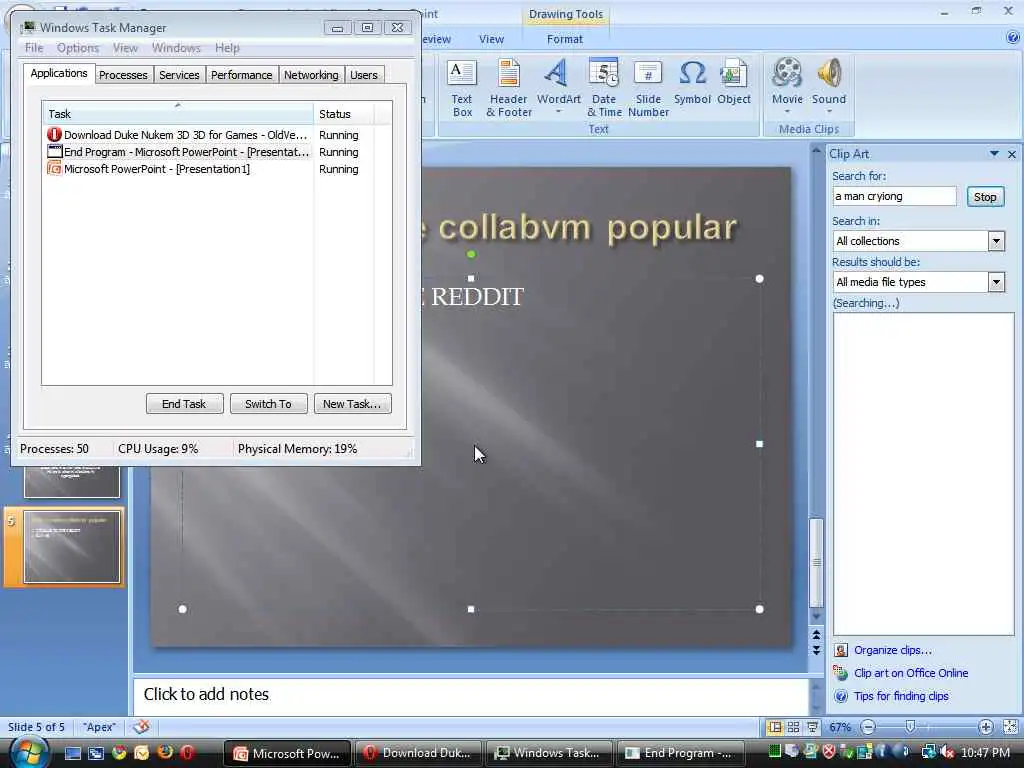Open Task Manager View menu
This screenshot has width=1024, height=768.
[x=125, y=48]
